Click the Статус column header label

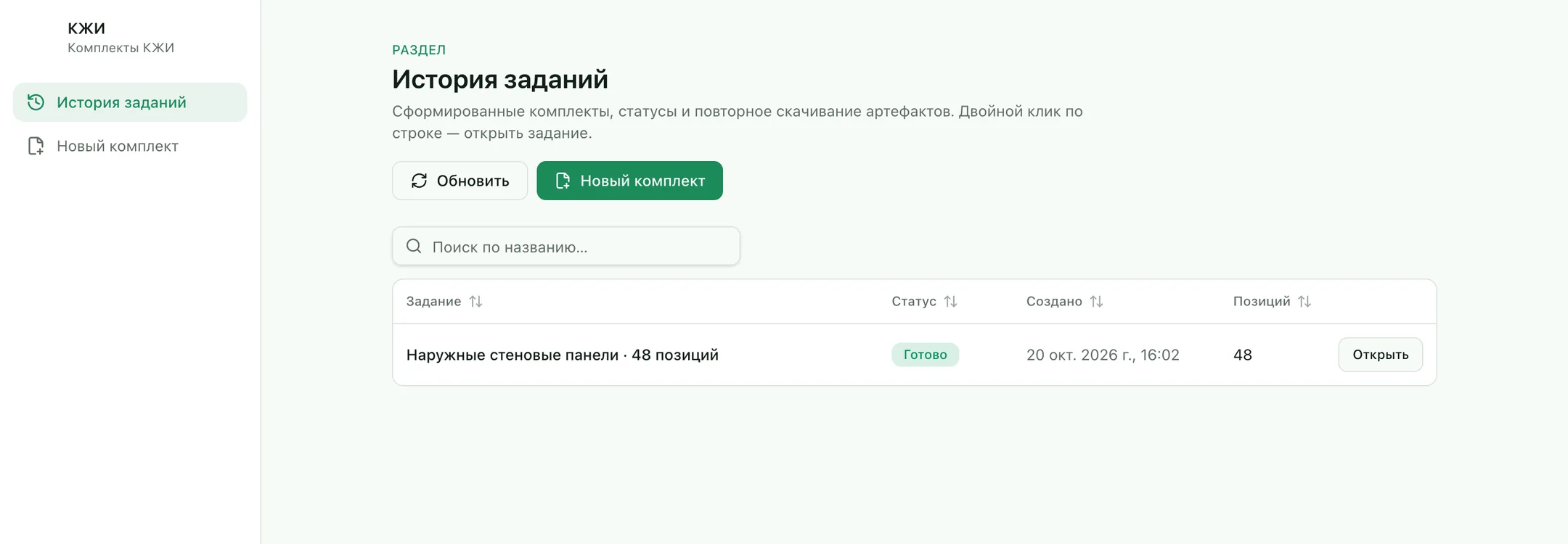[914, 301]
